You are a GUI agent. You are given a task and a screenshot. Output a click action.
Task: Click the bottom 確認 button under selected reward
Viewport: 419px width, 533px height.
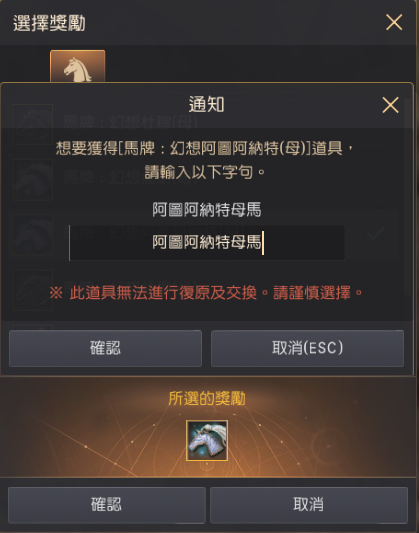click(x=106, y=504)
